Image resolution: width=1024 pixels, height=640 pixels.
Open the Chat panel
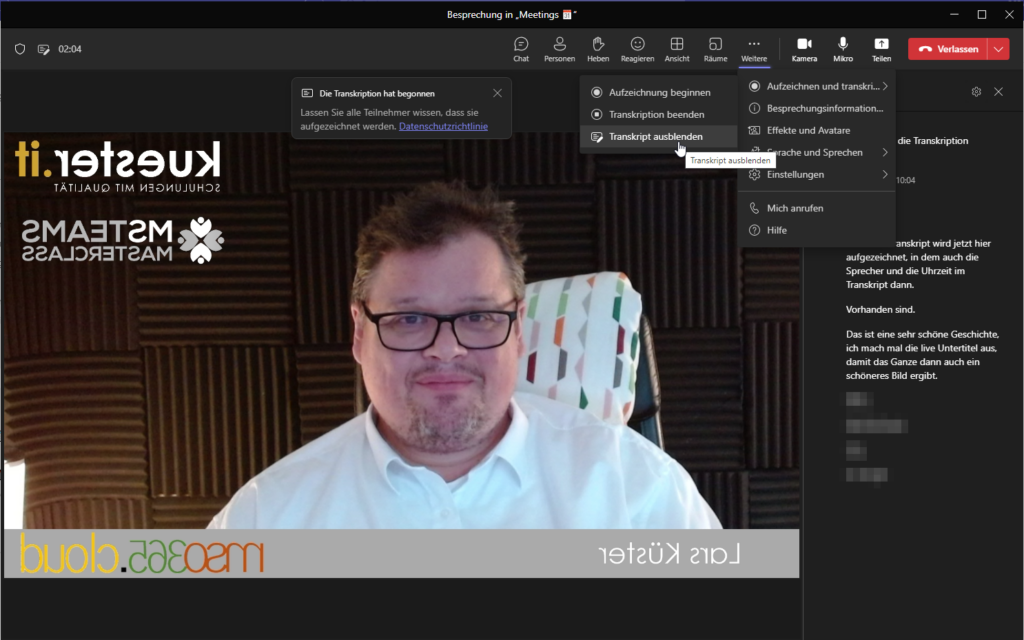(520, 49)
